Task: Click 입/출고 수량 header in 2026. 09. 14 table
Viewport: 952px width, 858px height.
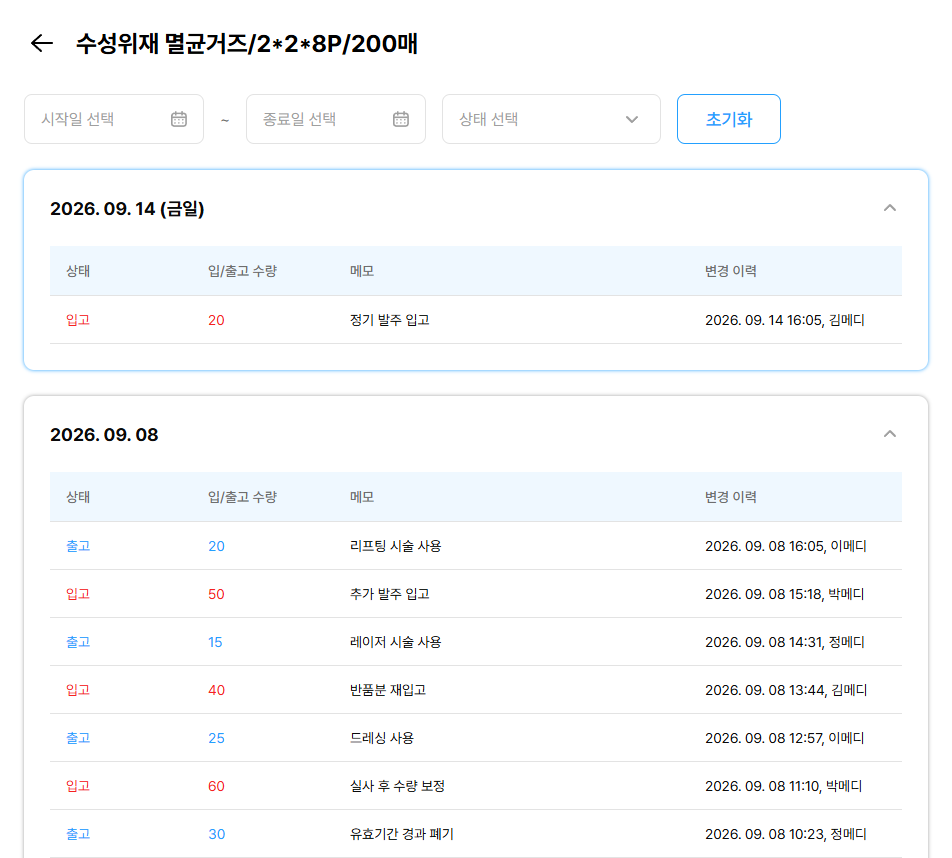Action: pos(242,271)
